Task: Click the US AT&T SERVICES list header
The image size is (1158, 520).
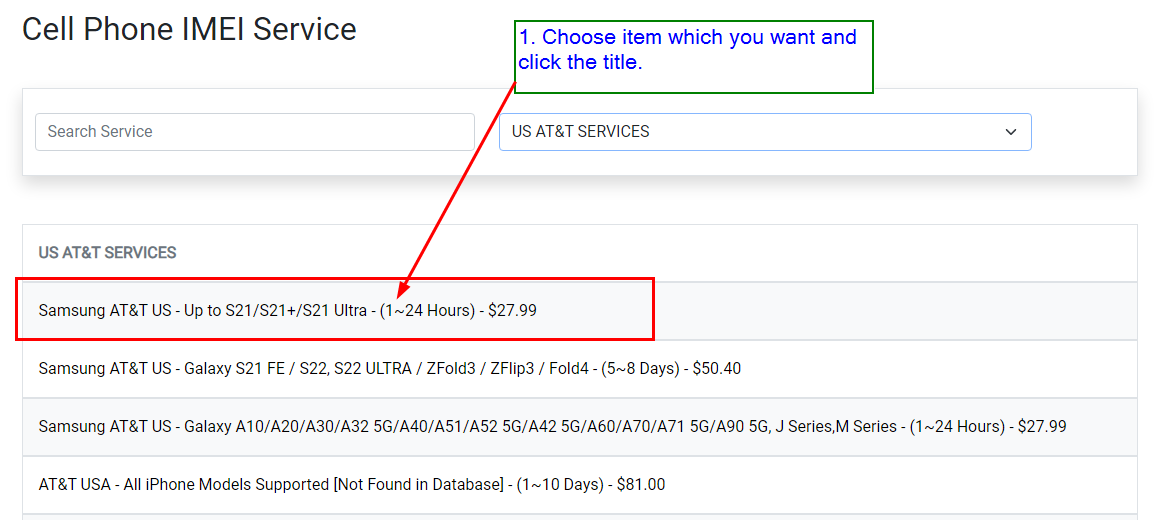Action: pyautogui.click(x=108, y=253)
